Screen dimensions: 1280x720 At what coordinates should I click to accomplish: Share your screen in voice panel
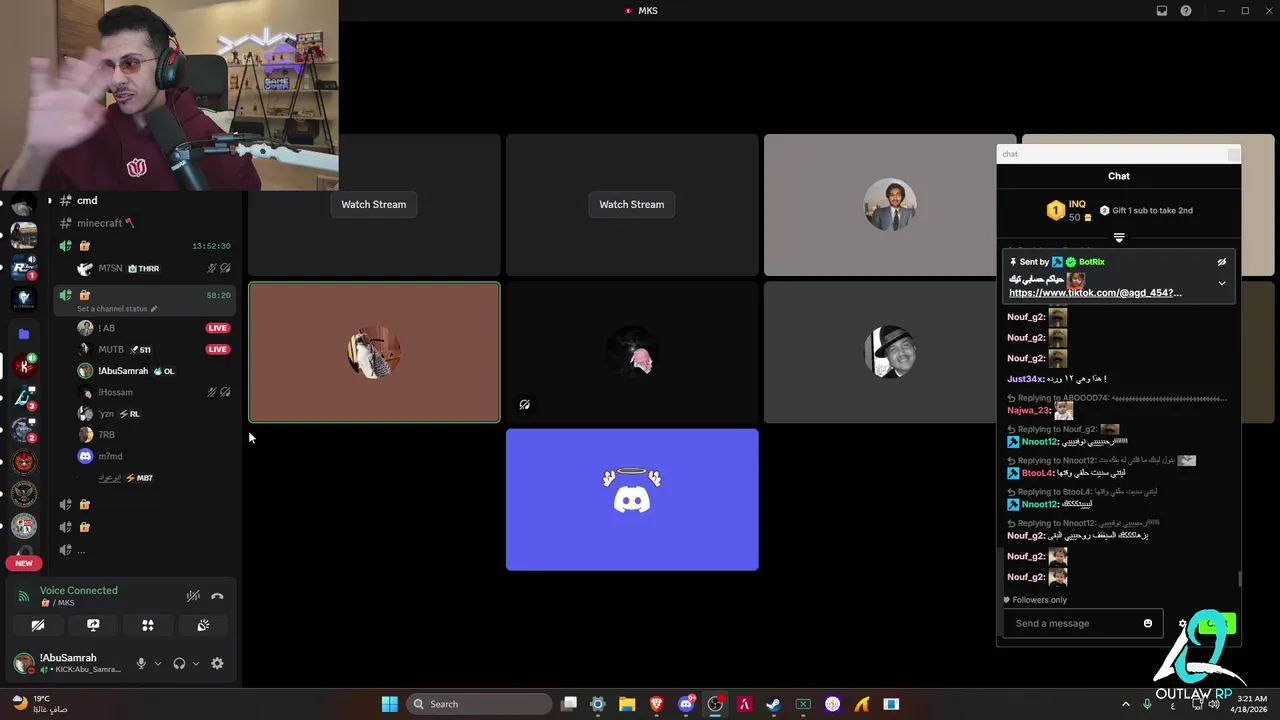click(x=93, y=625)
